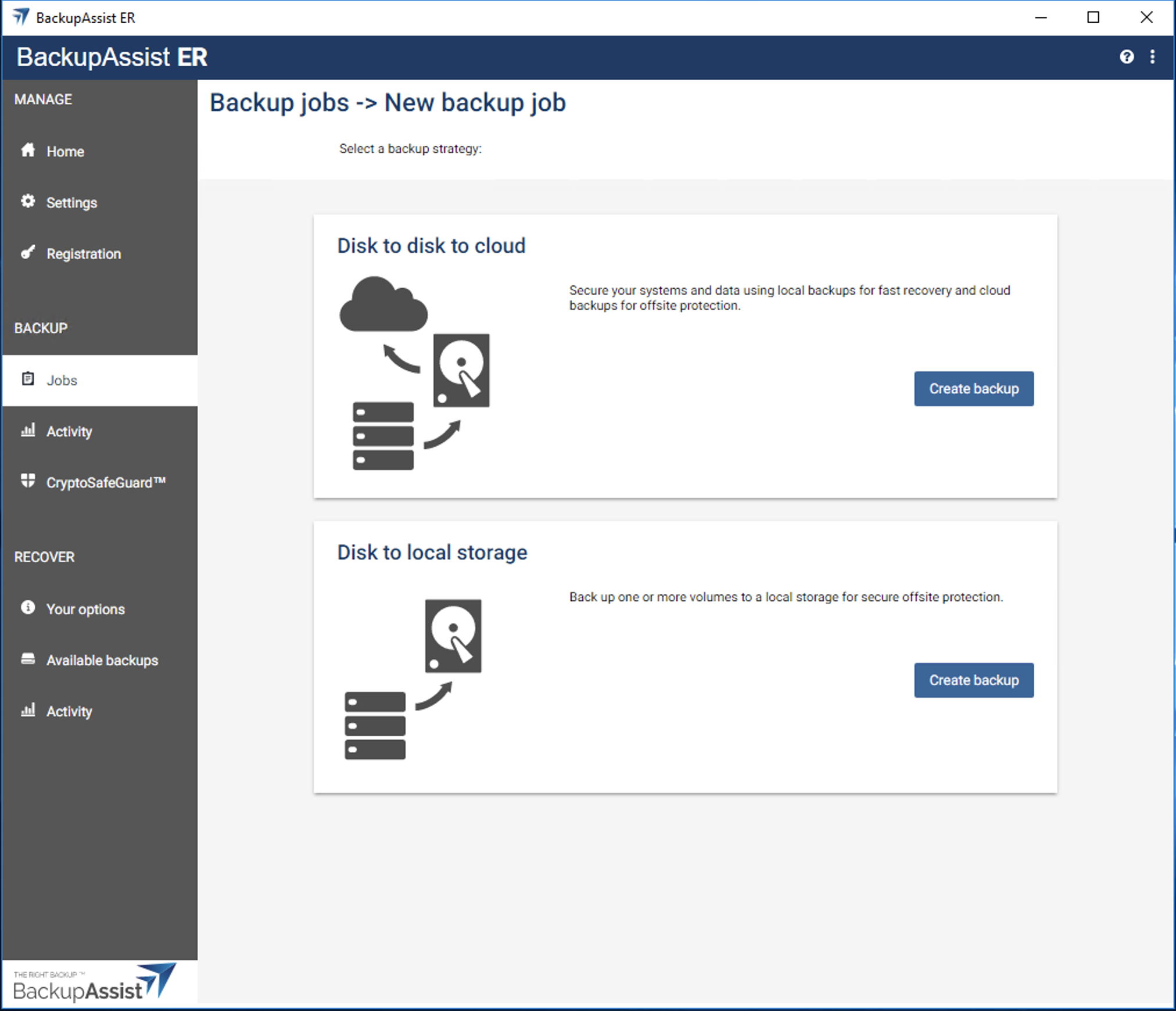The width and height of the screenshot is (1176, 1011).
Task: Click 'Secure your systems and data' description
Action: (790, 298)
